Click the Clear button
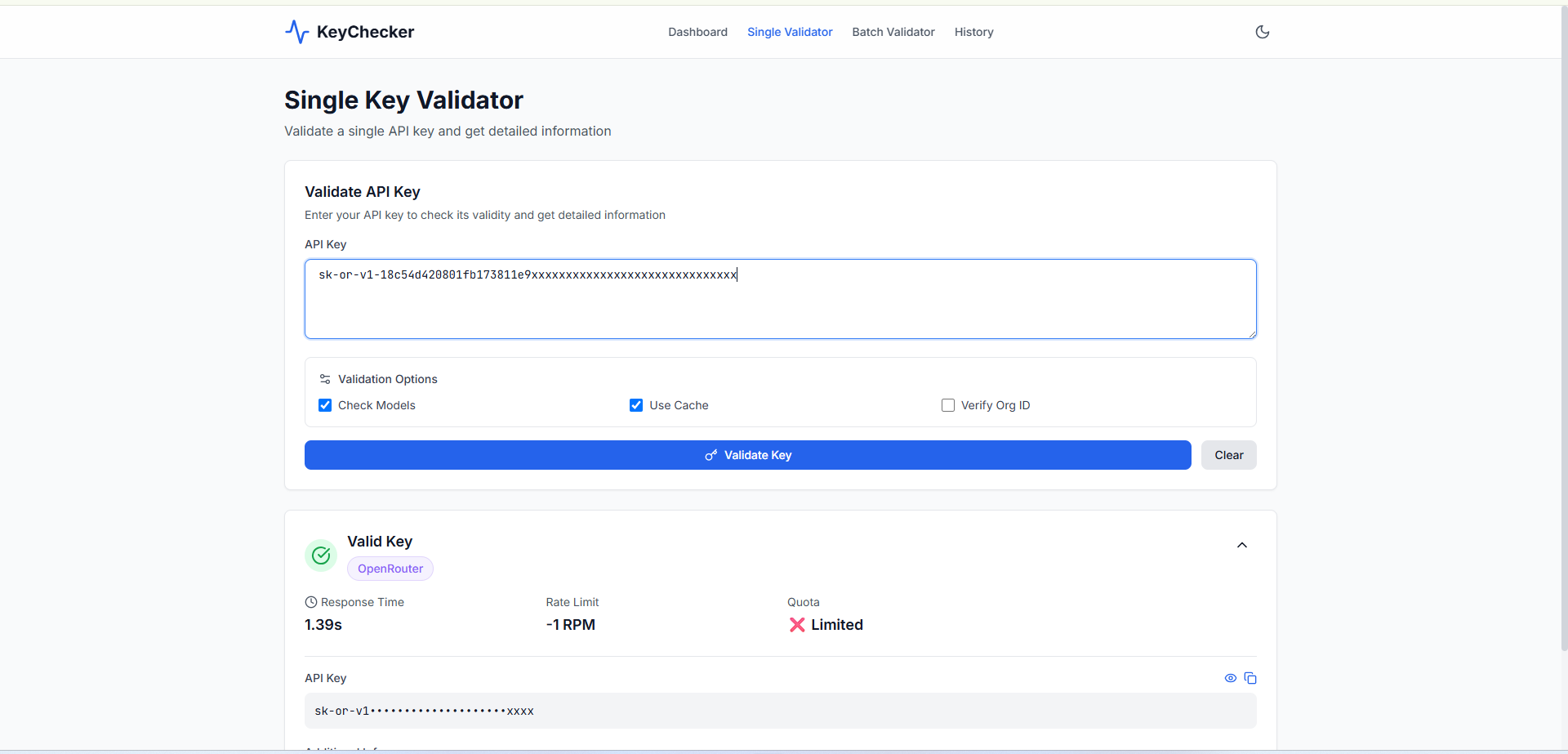The height and width of the screenshot is (754, 1568). [x=1229, y=455]
